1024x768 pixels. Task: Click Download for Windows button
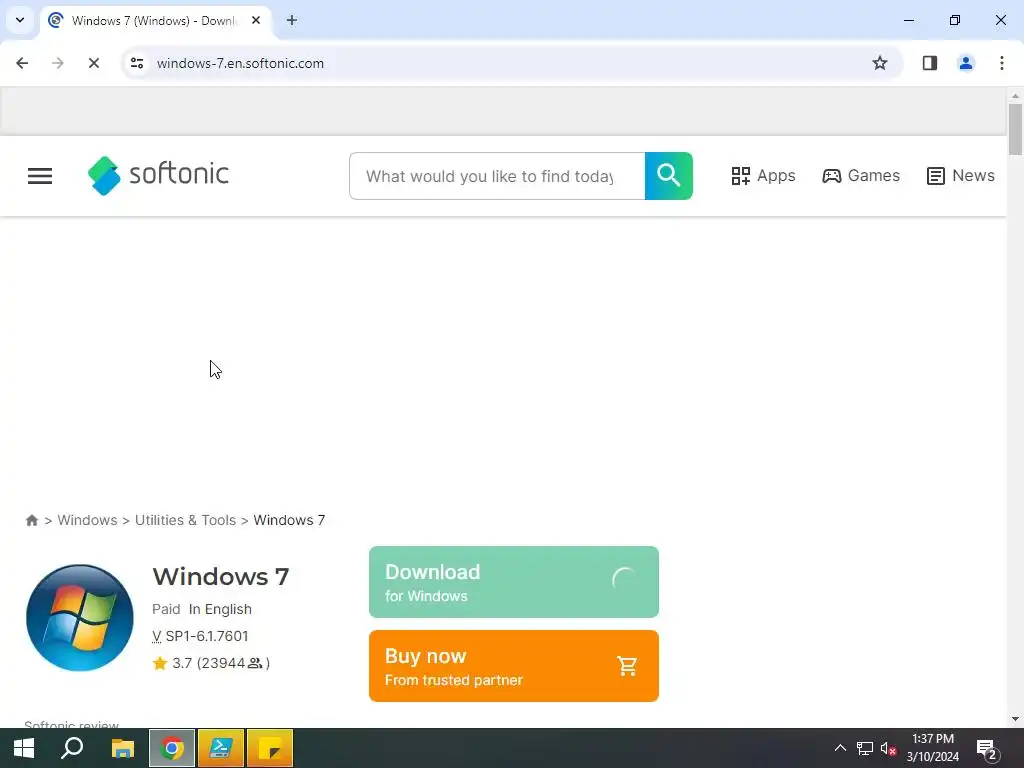[x=514, y=582]
